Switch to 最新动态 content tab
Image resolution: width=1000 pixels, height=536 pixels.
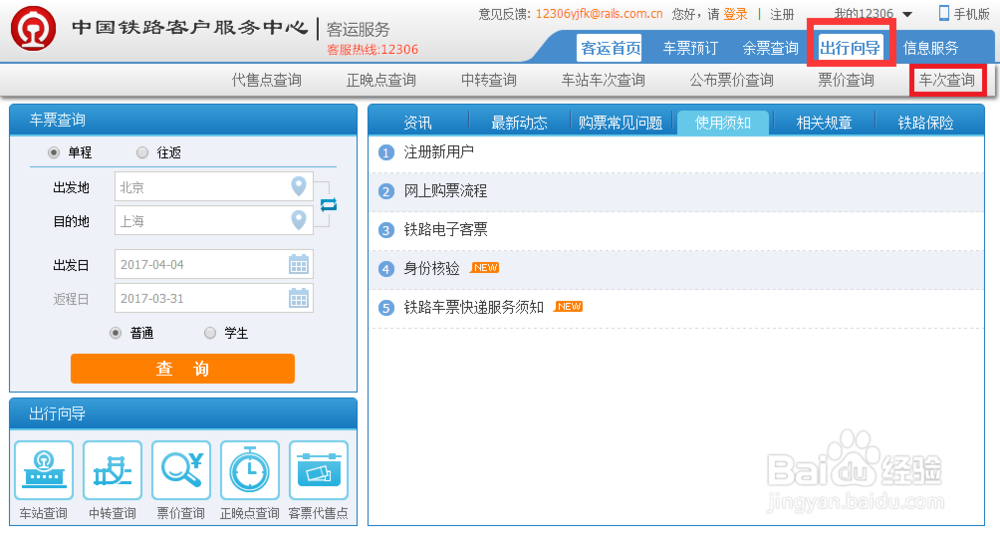(x=519, y=123)
